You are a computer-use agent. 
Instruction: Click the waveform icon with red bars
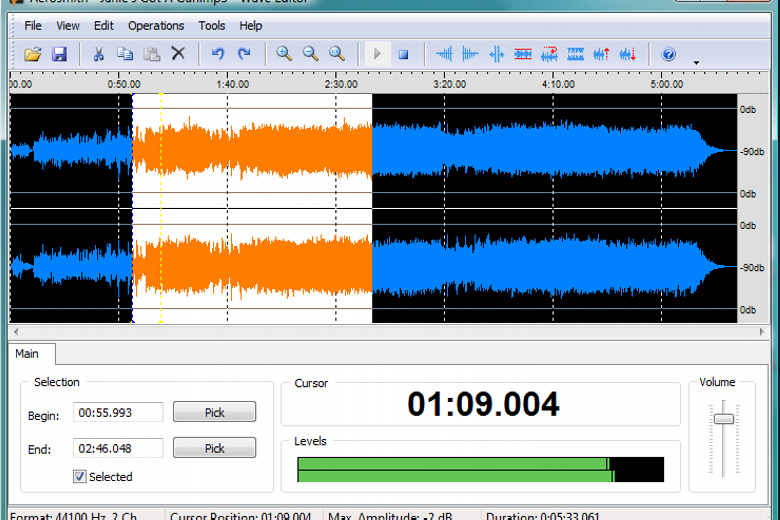523,54
